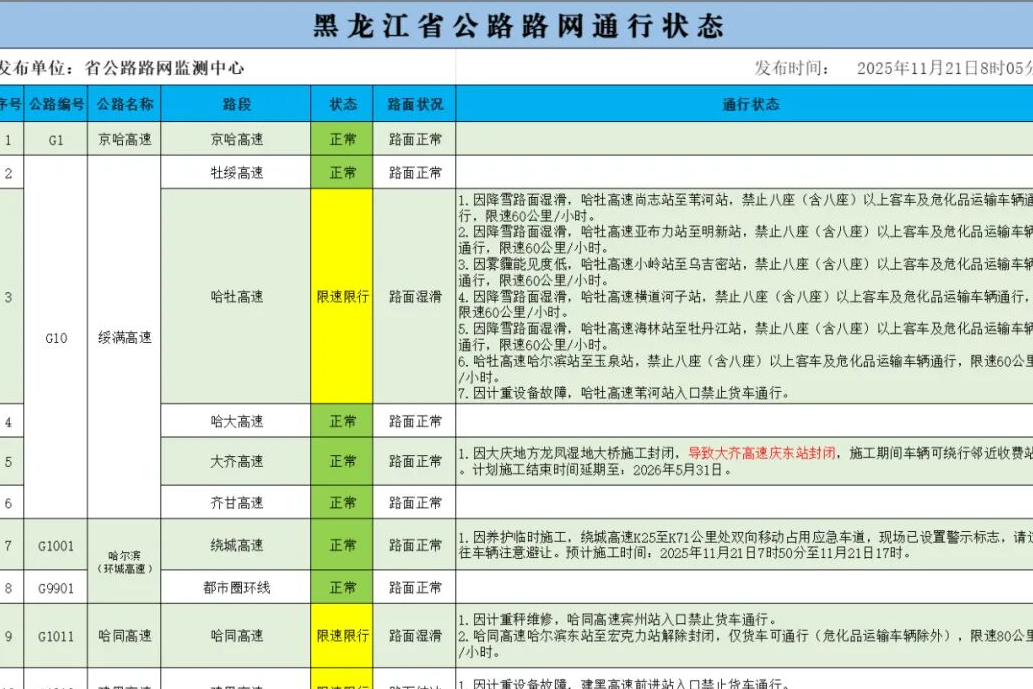
Task: Click the 公路名称 column header
Action: [x=125, y=104]
